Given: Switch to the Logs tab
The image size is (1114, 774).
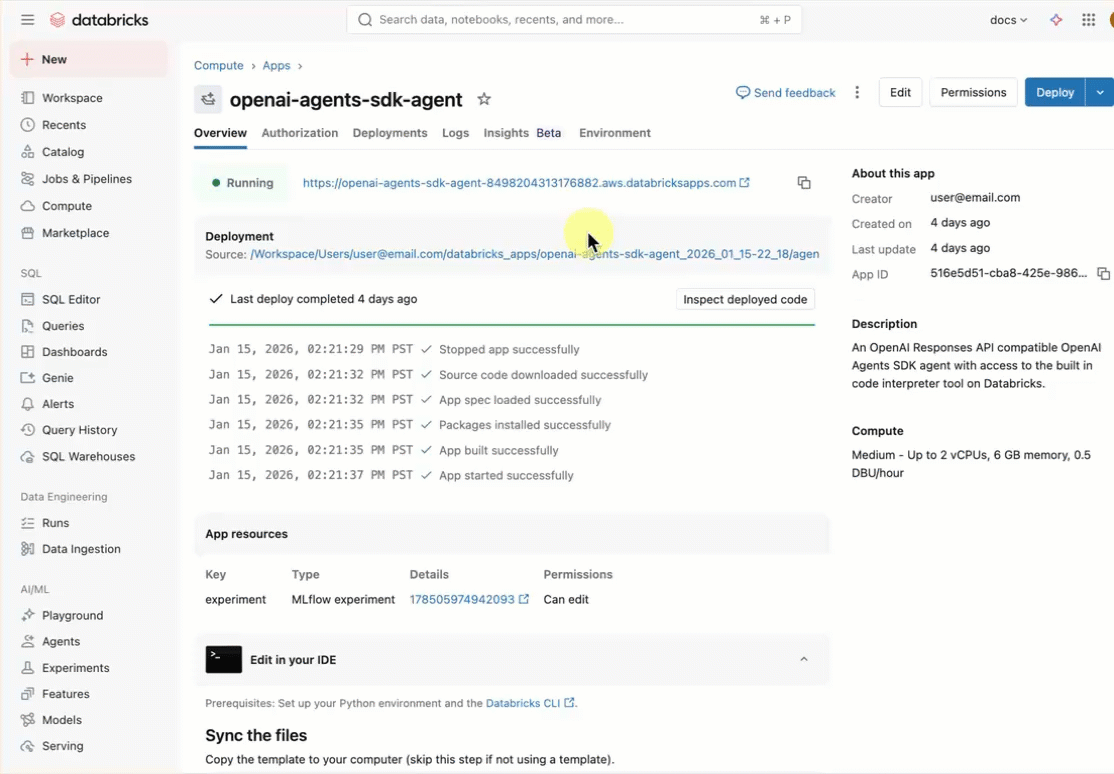Looking at the screenshot, I should [x=455, y=132].
